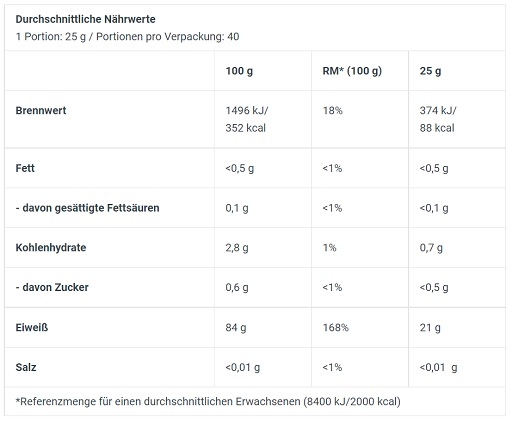The height and width of the screenshot is (421, 512).
Task: Click the 25 g column header
Action: [430, 71]
